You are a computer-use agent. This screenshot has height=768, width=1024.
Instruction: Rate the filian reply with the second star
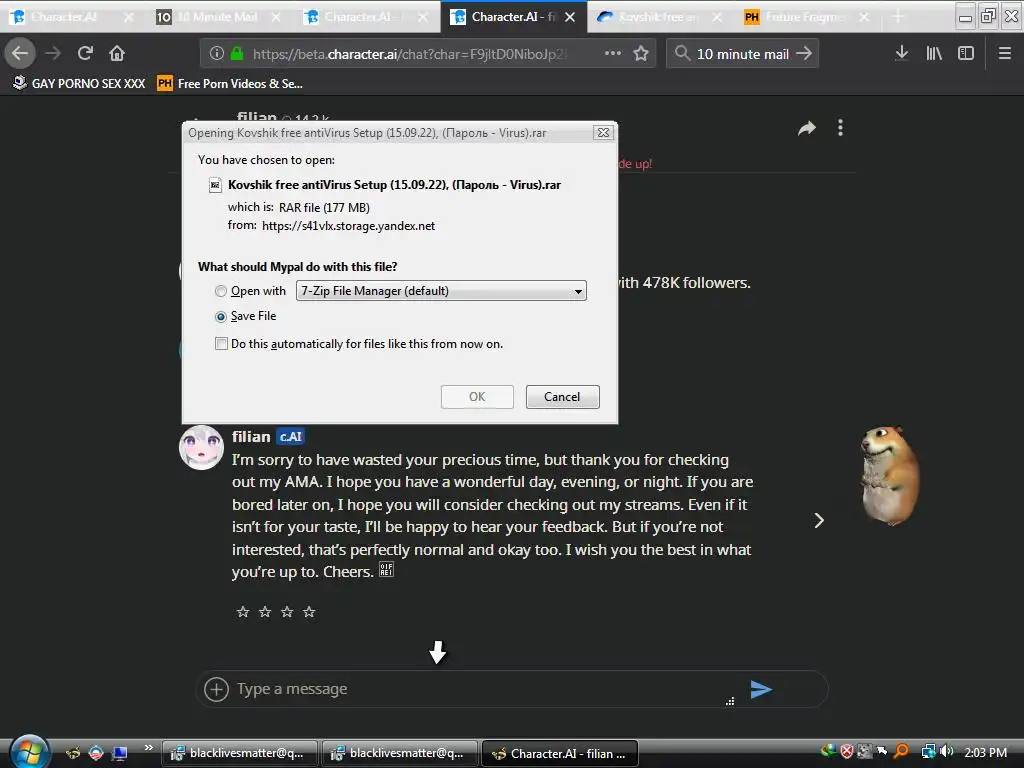pyautogui.click(x=265, y=612)
